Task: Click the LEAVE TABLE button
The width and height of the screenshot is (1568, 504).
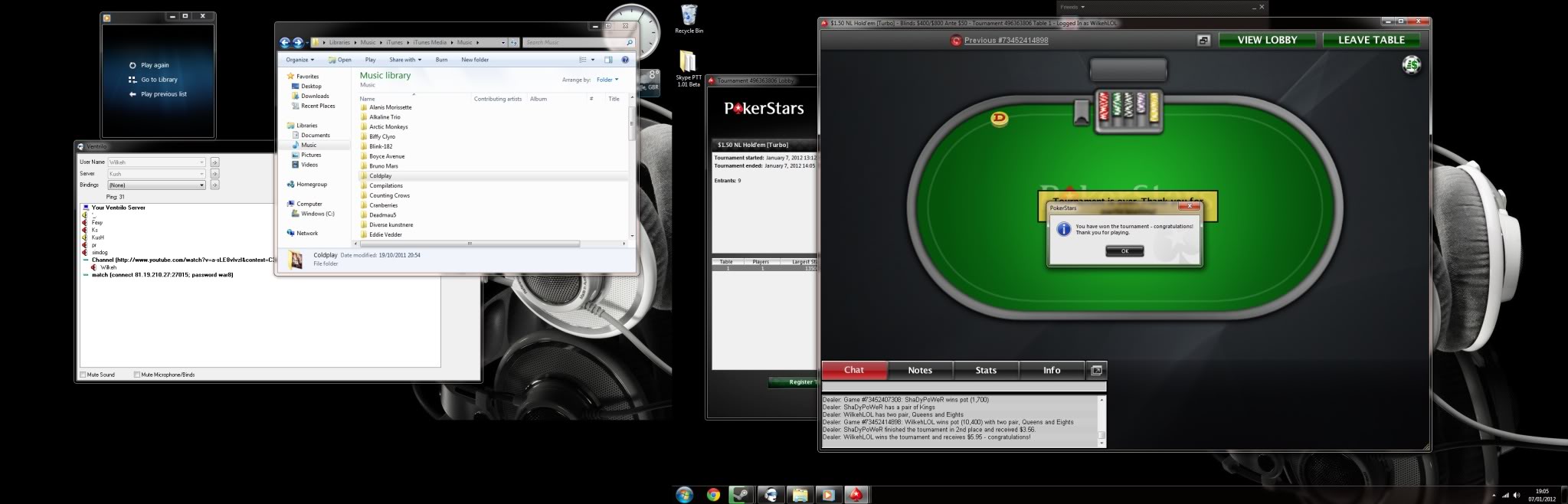Action: click(x=1371, y=40)
